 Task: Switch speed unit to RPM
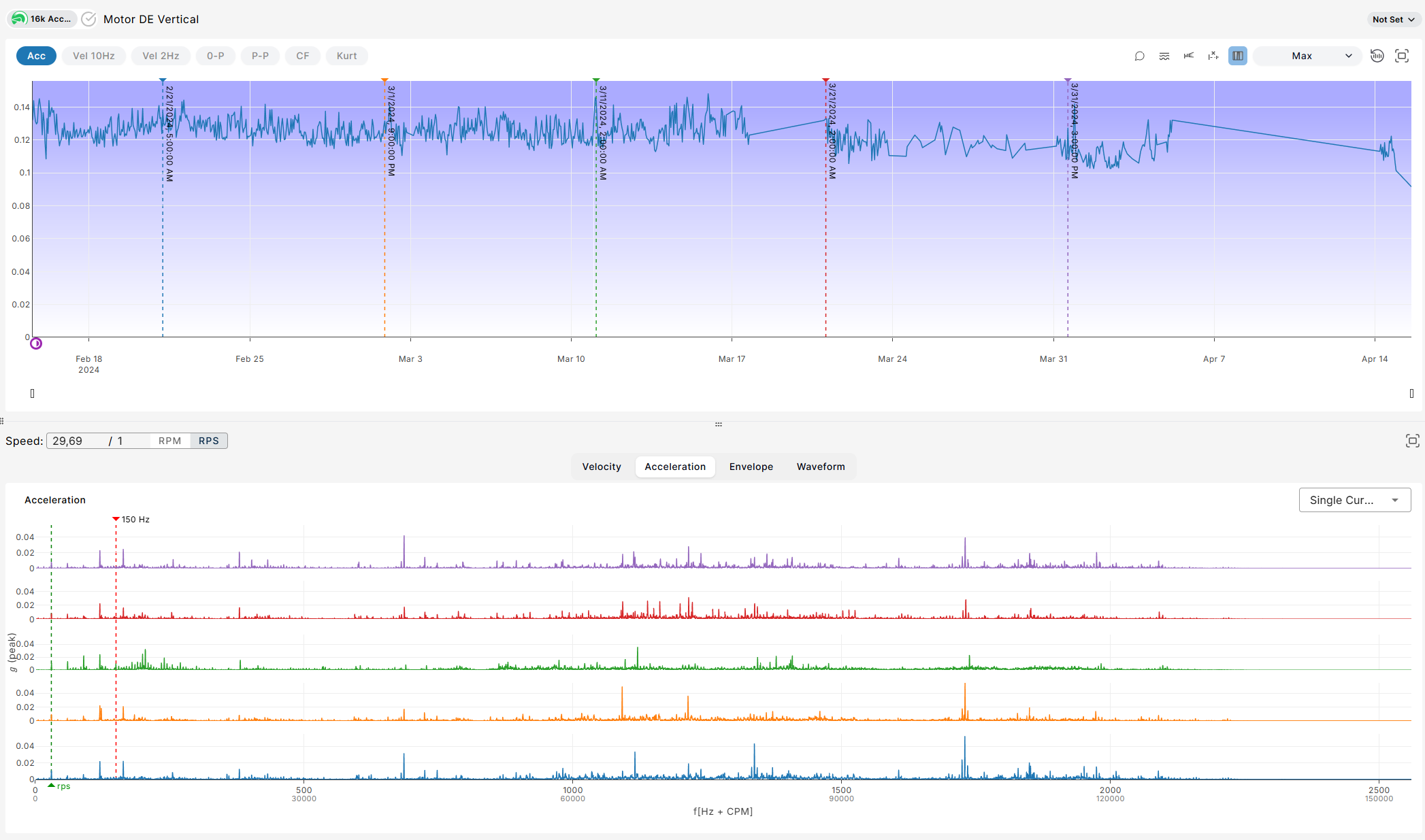coord(169,441)
